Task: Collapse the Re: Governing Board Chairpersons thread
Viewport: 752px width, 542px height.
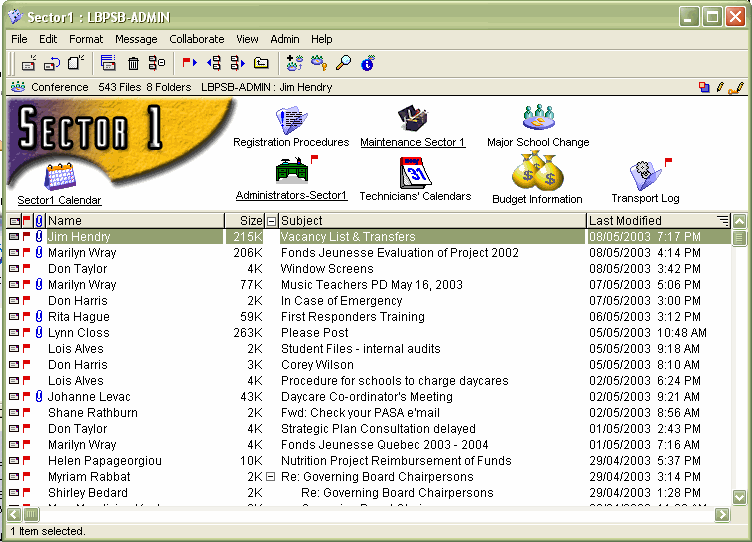Action: tap(271, 477)
